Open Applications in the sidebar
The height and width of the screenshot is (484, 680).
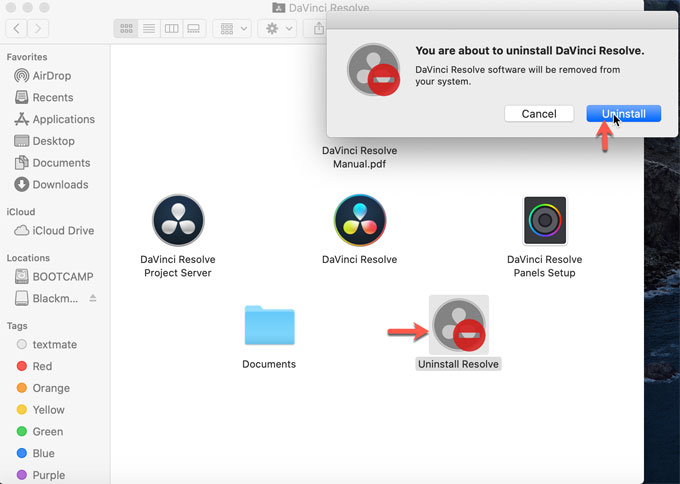[x=55, y=119]
